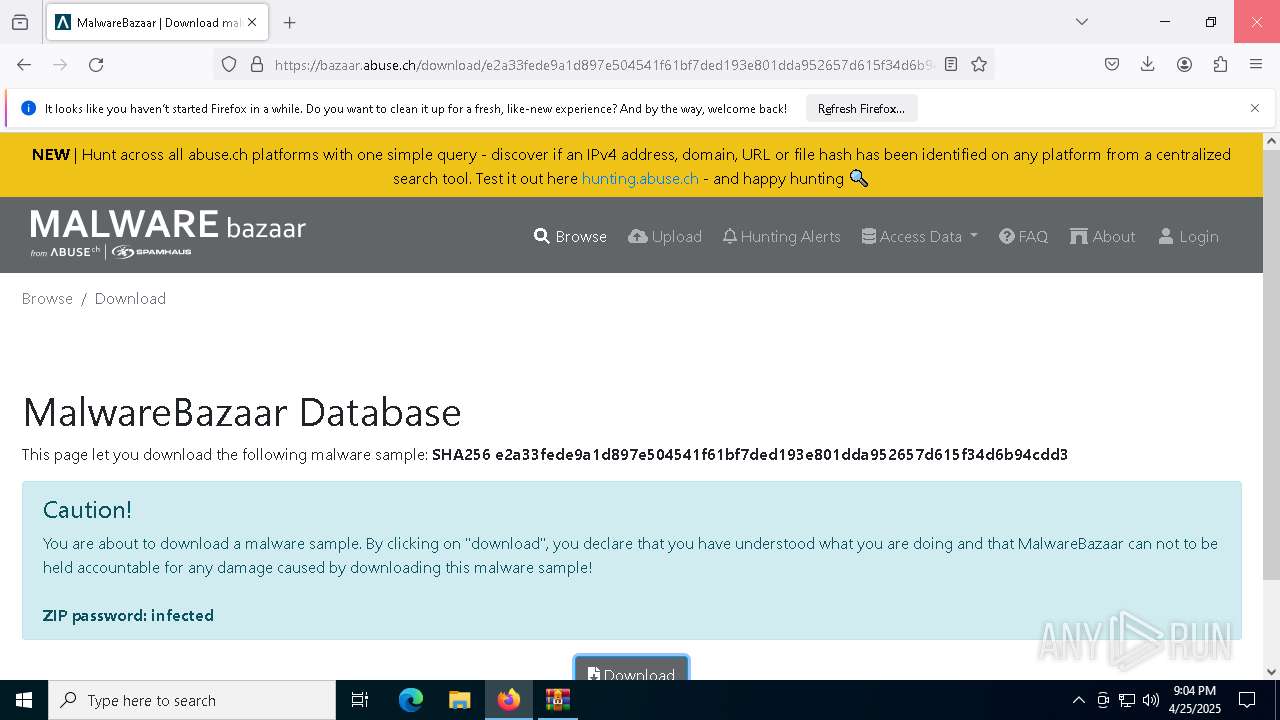Bookmark this page with the star

(x=979, y=64)
